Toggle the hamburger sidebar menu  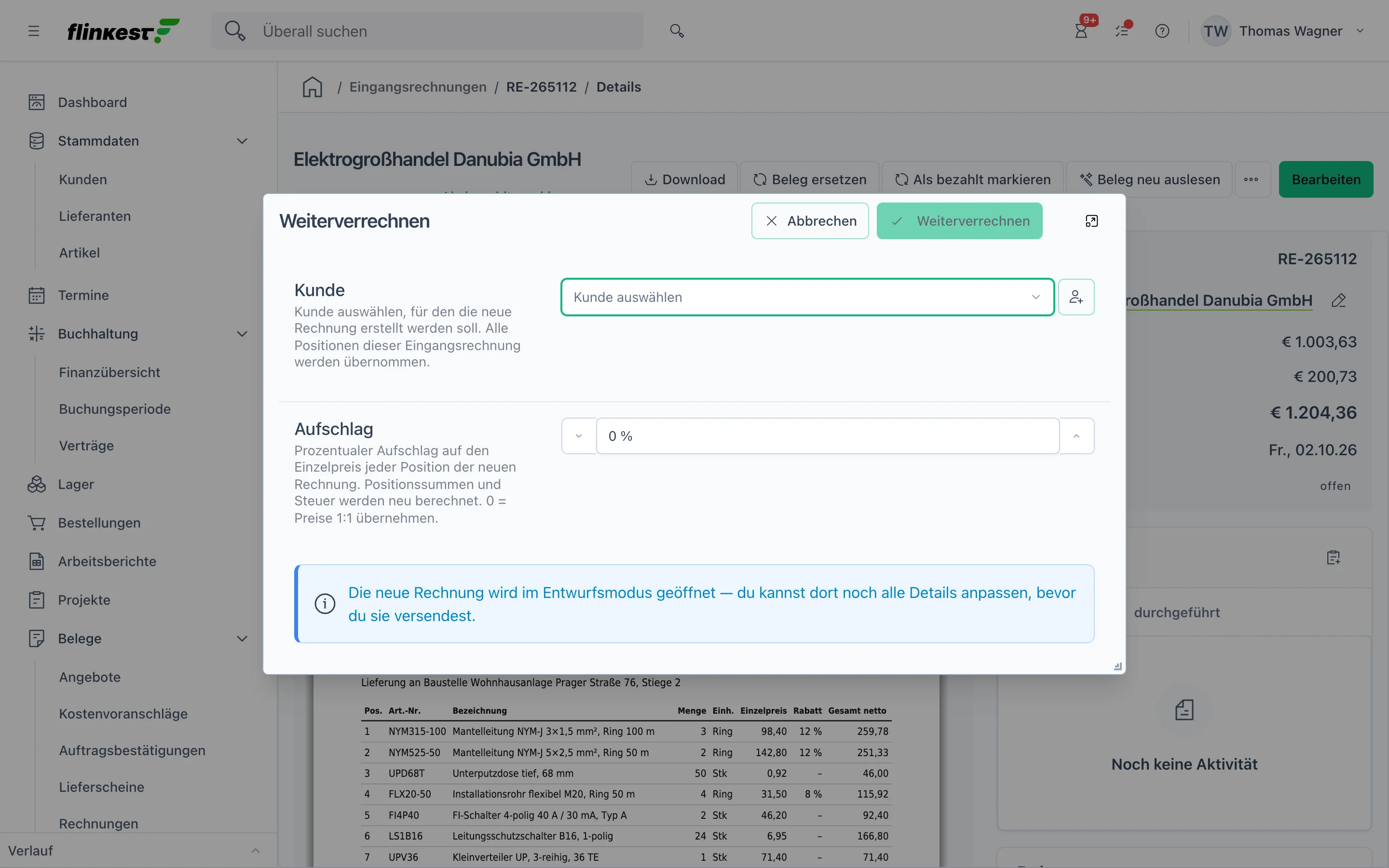34,31
